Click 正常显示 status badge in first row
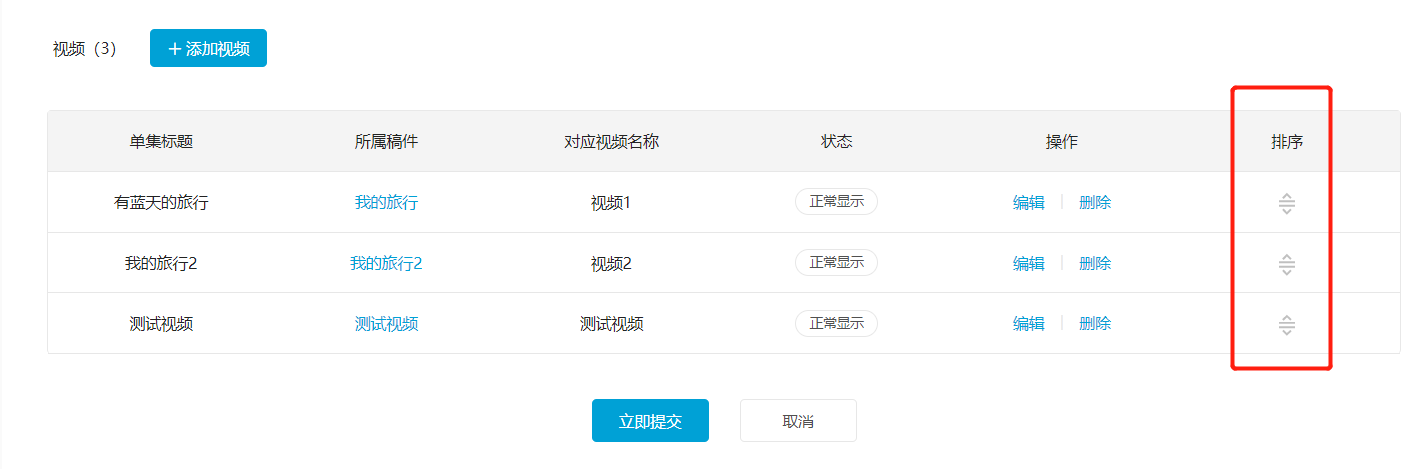The width and height of the screenshot is (1424, 469). tap(836, 202)
